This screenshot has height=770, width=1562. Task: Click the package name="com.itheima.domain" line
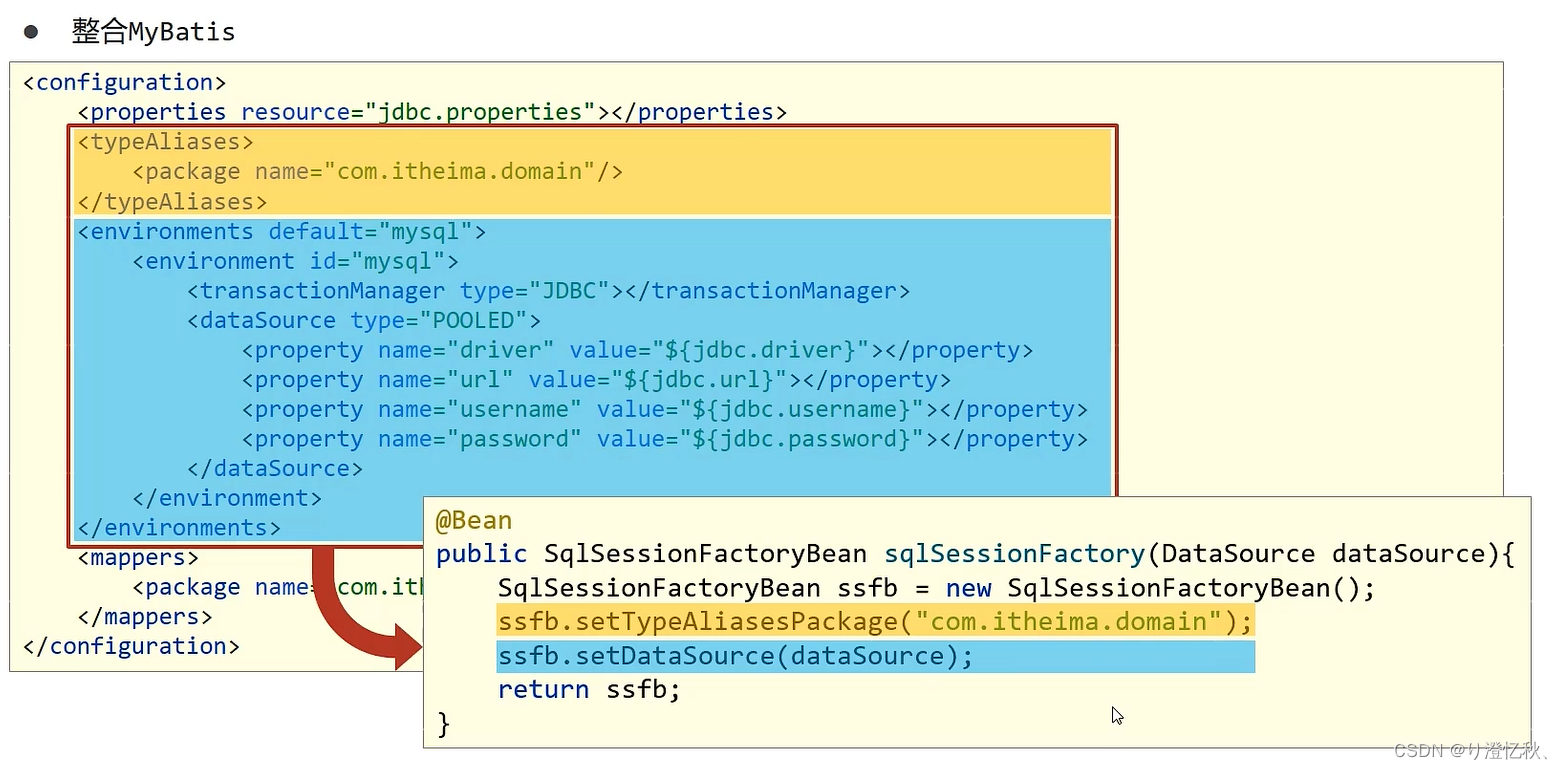tap(377, 172)
